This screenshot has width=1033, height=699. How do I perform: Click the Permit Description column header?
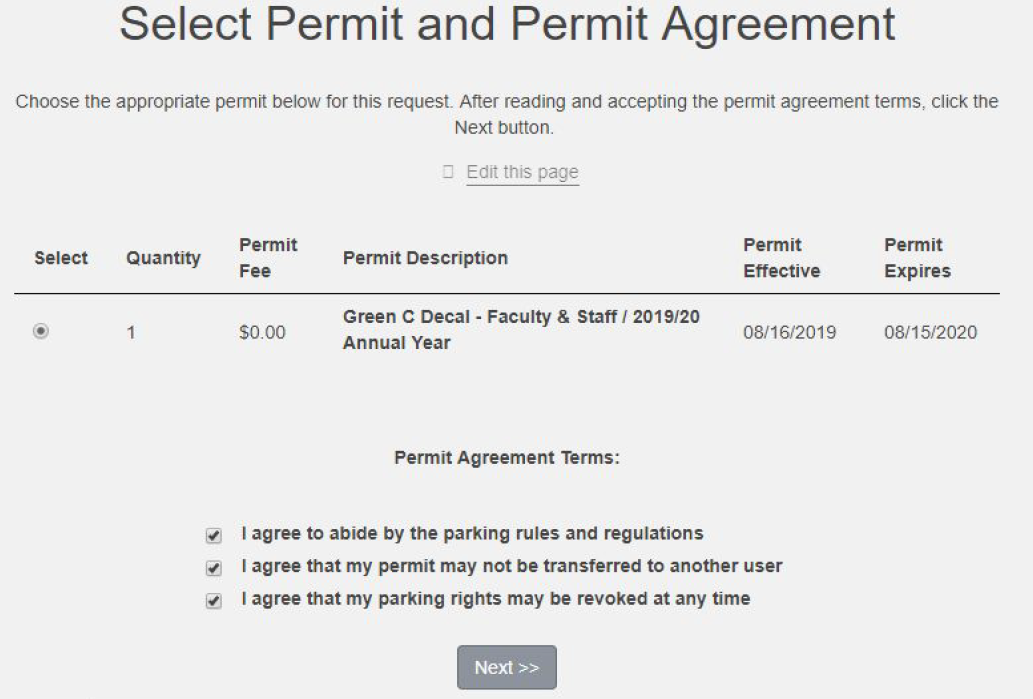[425, 258]
